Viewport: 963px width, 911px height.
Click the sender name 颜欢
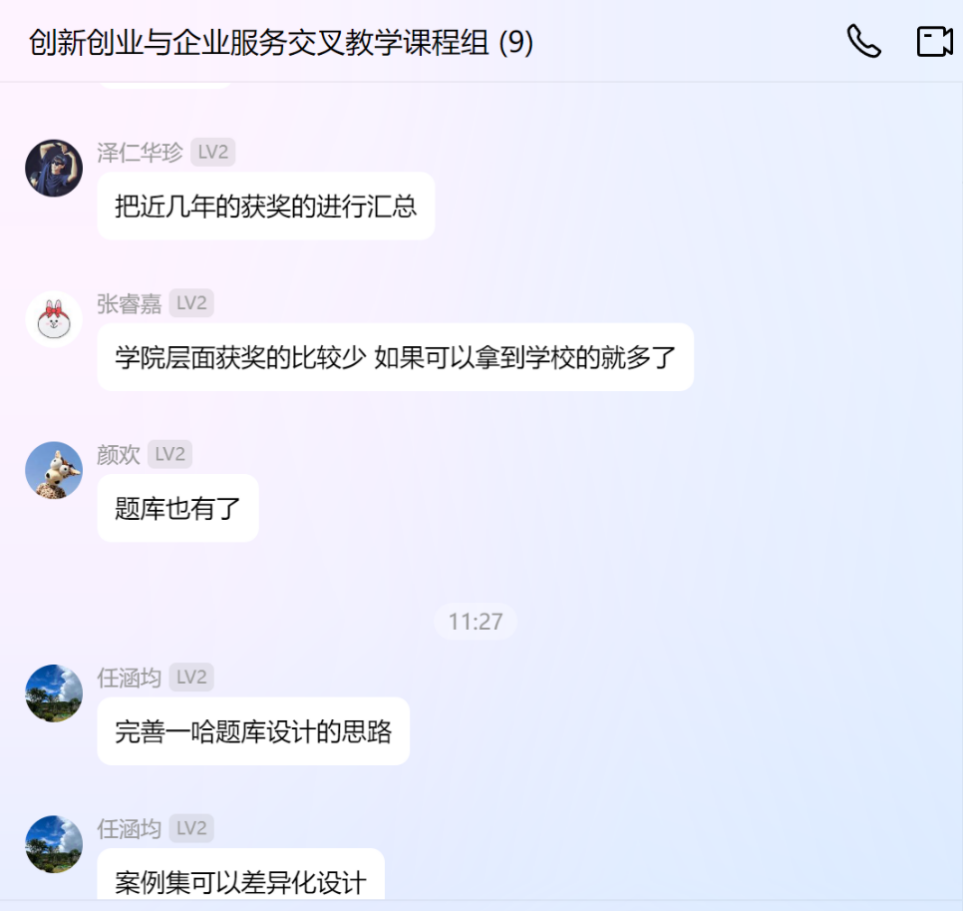pos(119,455)
